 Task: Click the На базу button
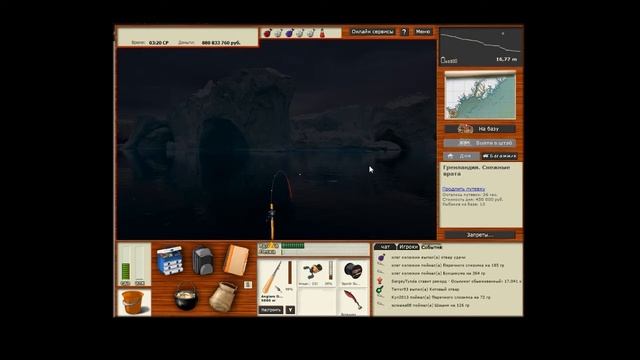[480, 129]
